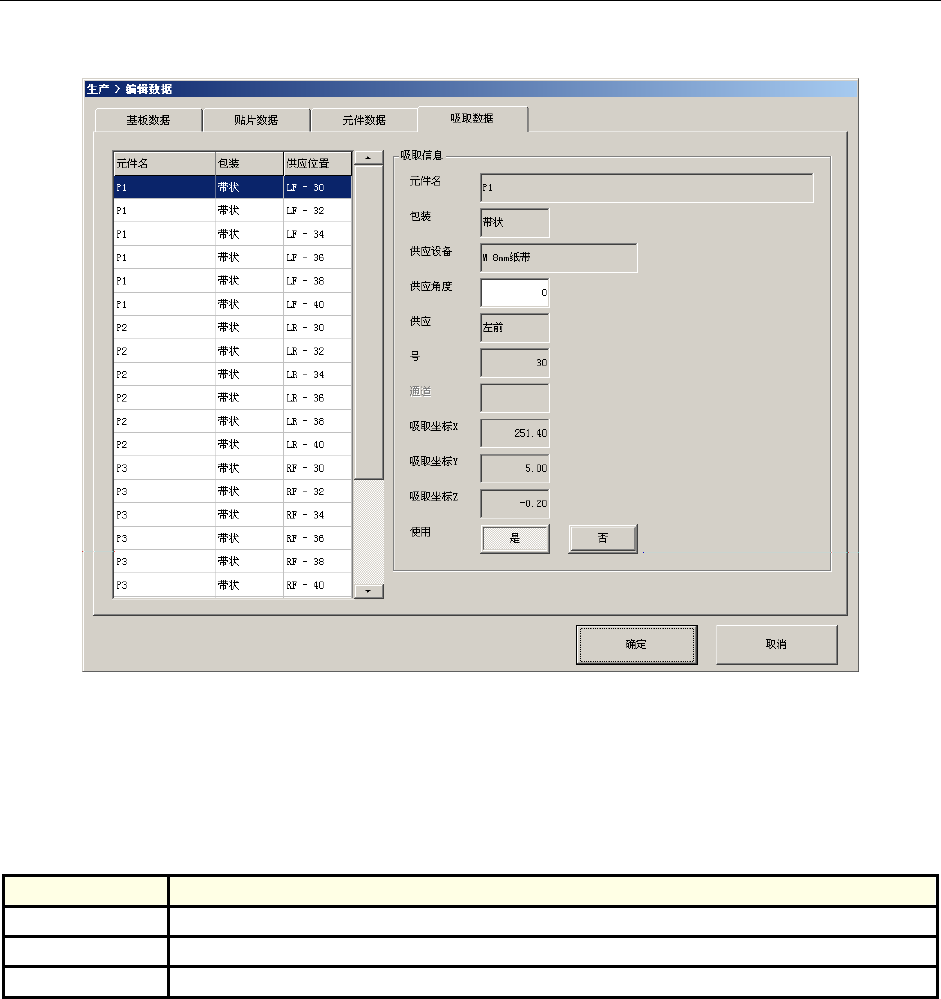Select row with RF - 32
941x999 pixels.
pos(233,491)
